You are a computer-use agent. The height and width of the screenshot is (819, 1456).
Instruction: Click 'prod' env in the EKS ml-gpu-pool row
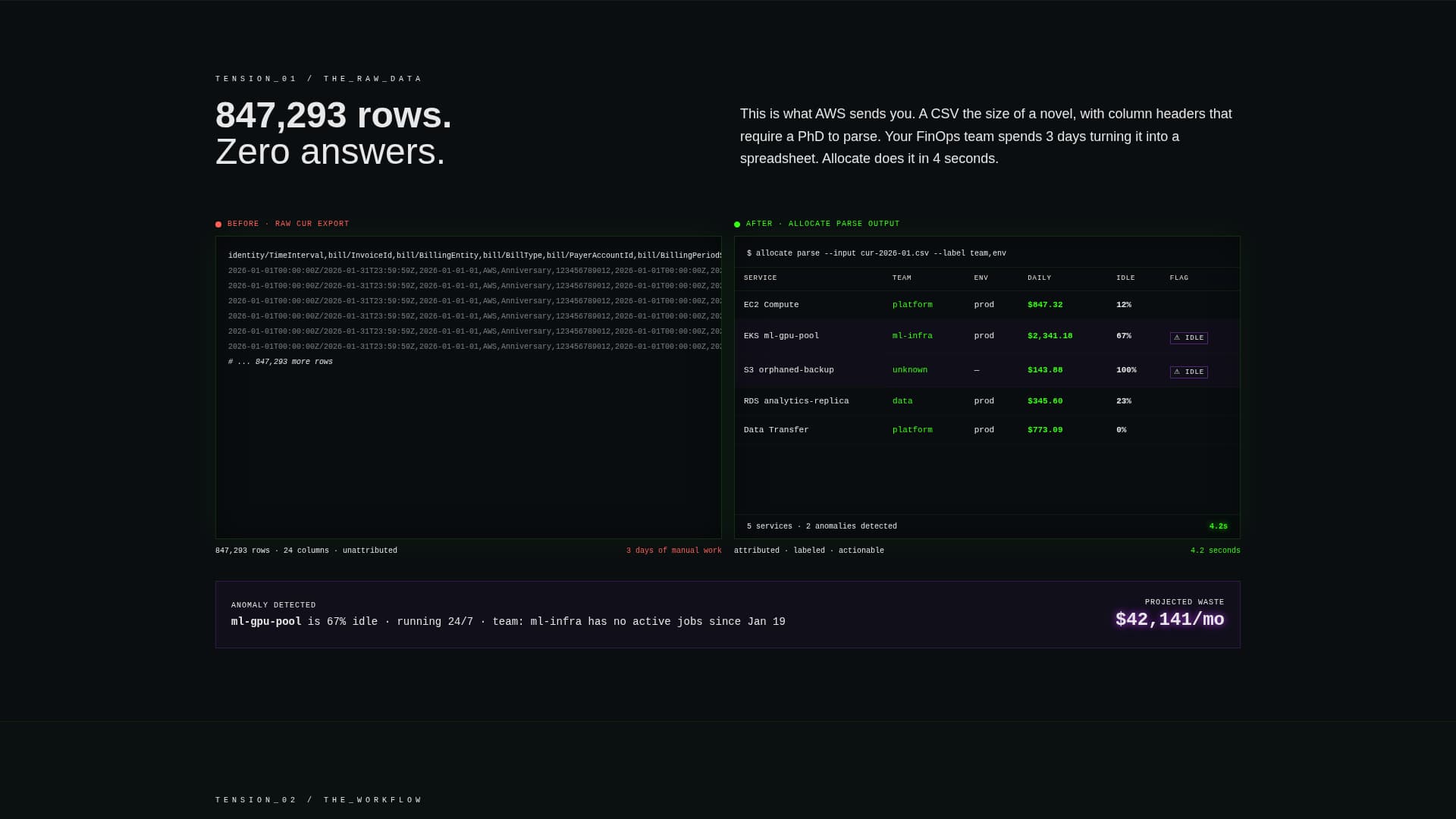[x=984, y=336]
